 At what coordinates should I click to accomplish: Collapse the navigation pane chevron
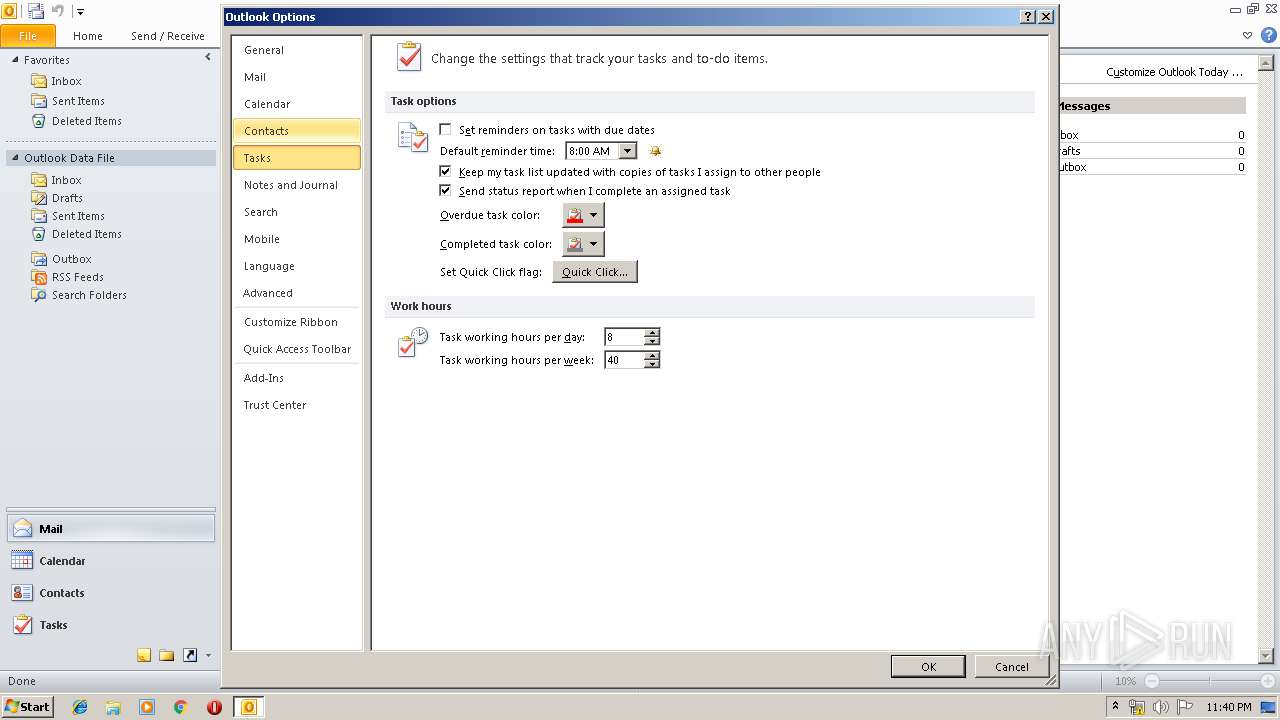point(208,58)
